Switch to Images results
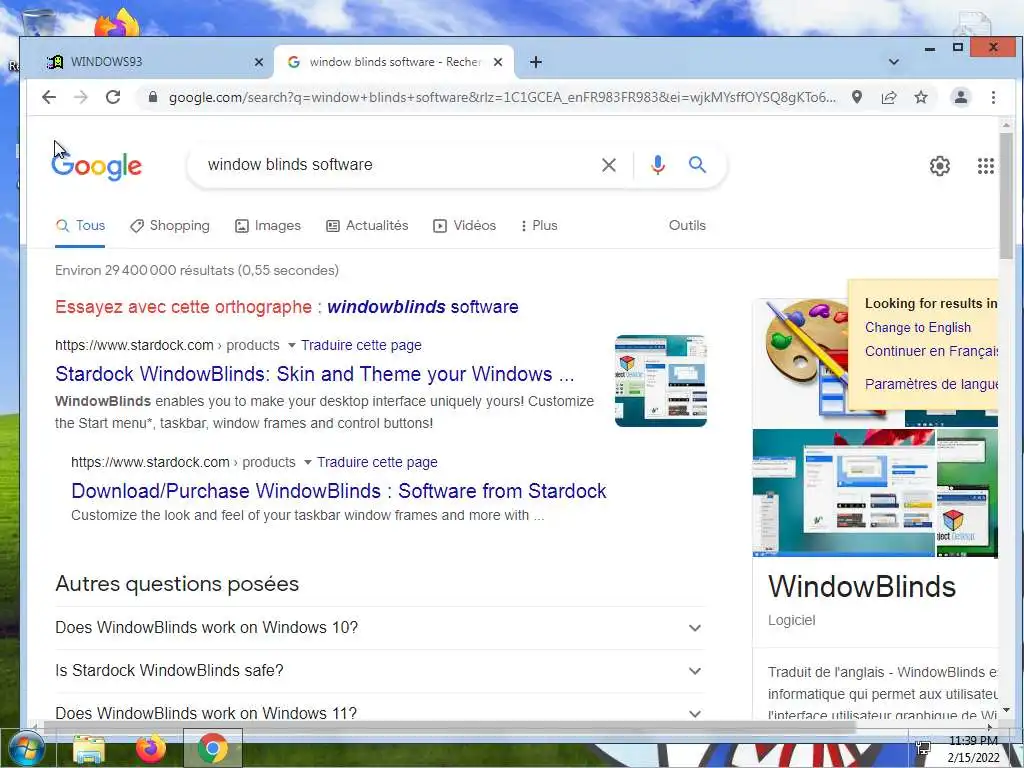Image resolution: width=1024 pixels, height=768 pixels. pyautogui.click(x=268, y=226)
